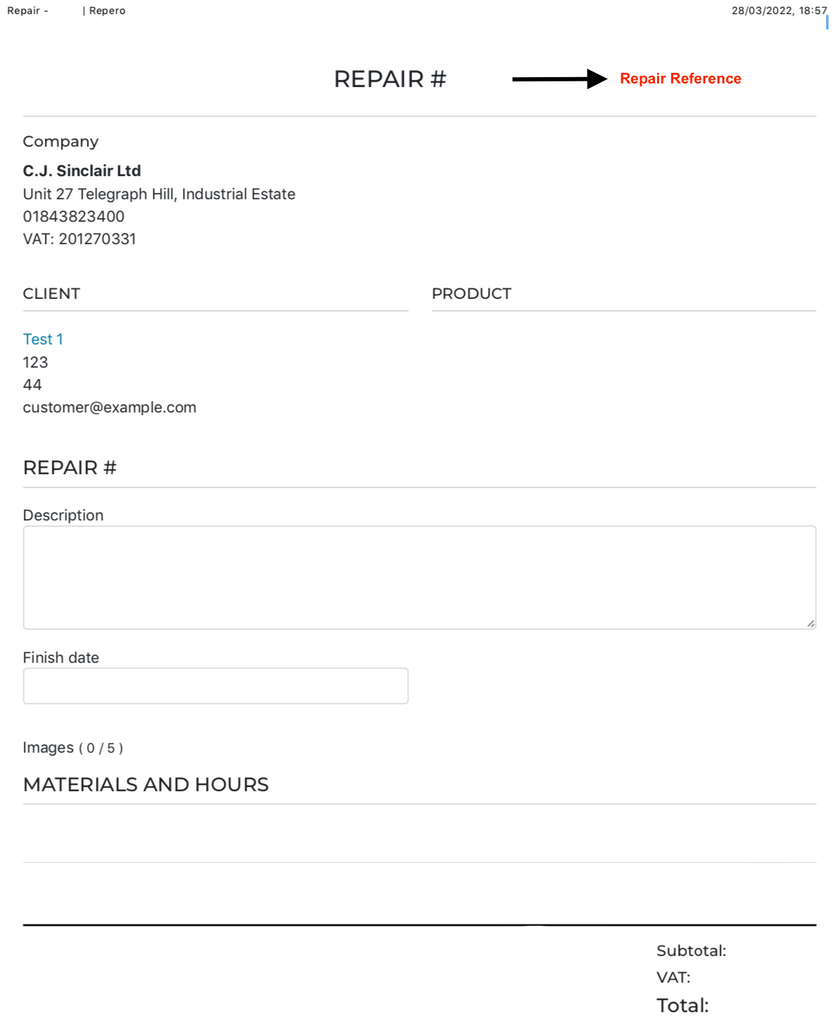Open the Test 1 client link

(x=43, y=339)
